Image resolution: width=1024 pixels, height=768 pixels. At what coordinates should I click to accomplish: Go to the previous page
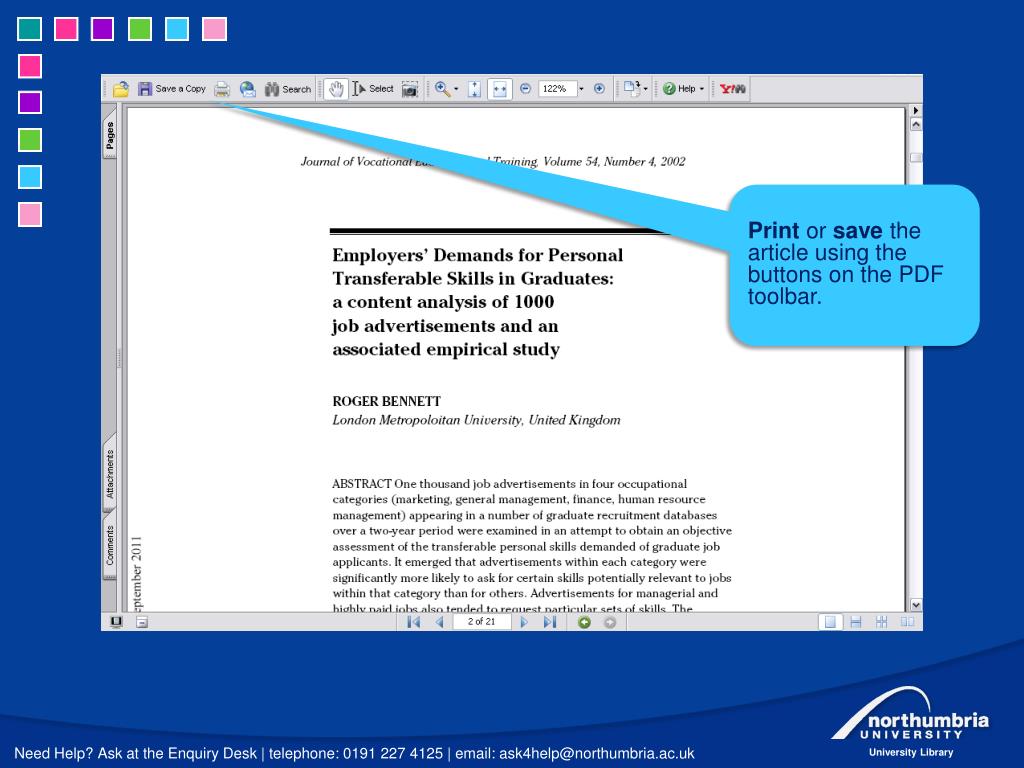click(x=440, y=622)
